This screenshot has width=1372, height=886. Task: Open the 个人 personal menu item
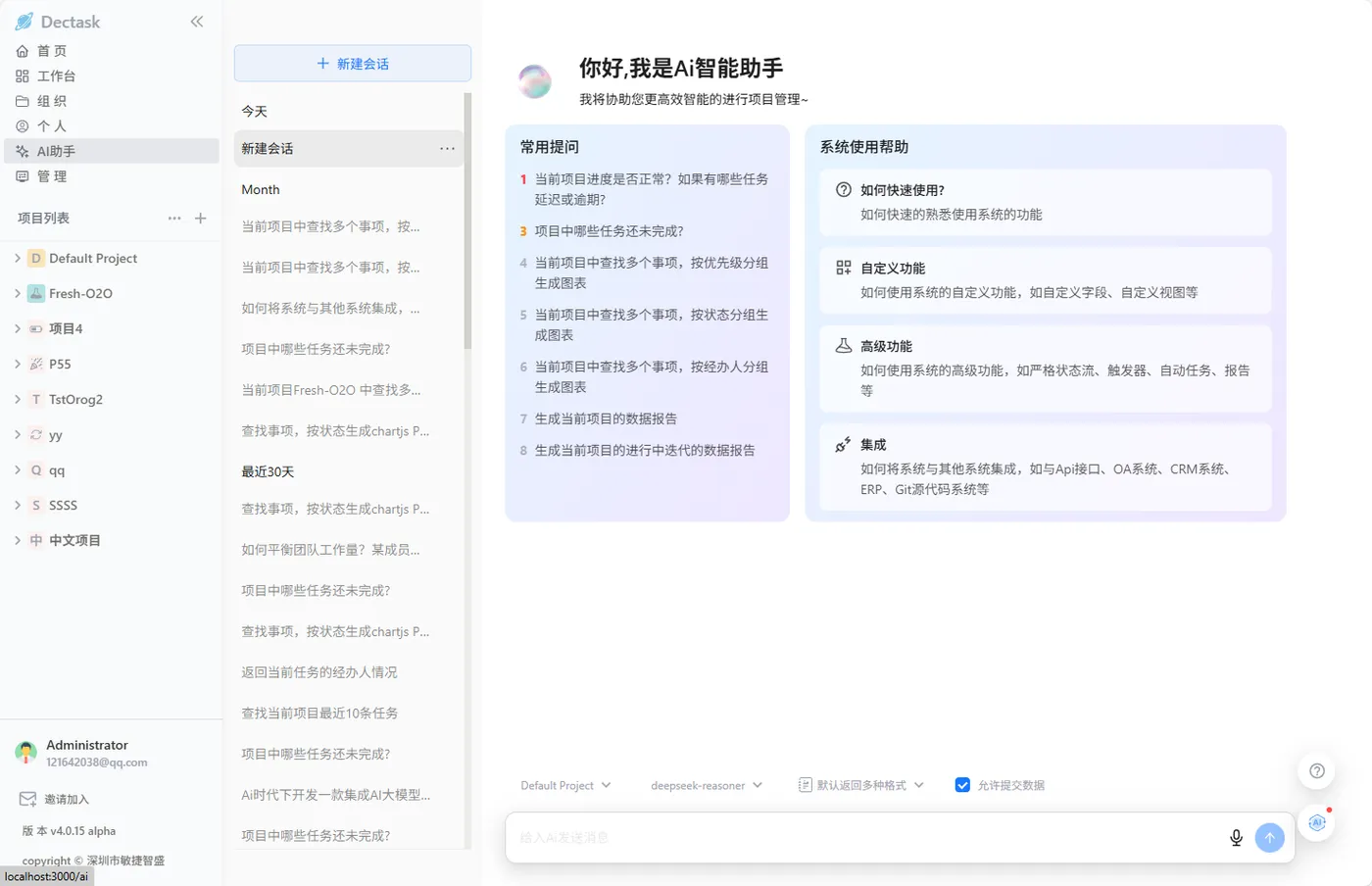tap(112, 126)
